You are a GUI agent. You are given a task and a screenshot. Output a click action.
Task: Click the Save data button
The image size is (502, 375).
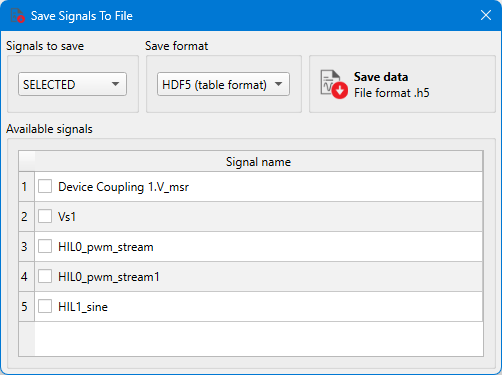tap(402, 84)
